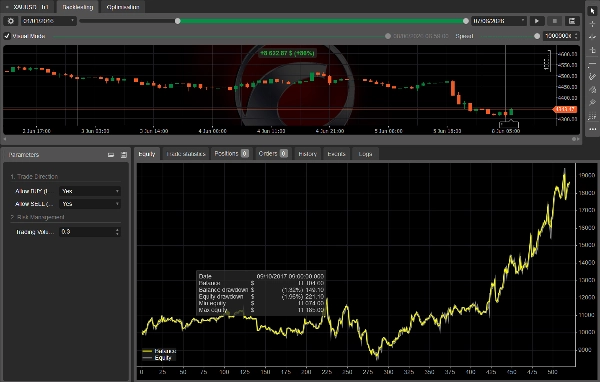Image resolution: width=600 pixels, height=382 pixels.
Task: Click the chart indicator icon below crosshair
Action: click(593, 37)
